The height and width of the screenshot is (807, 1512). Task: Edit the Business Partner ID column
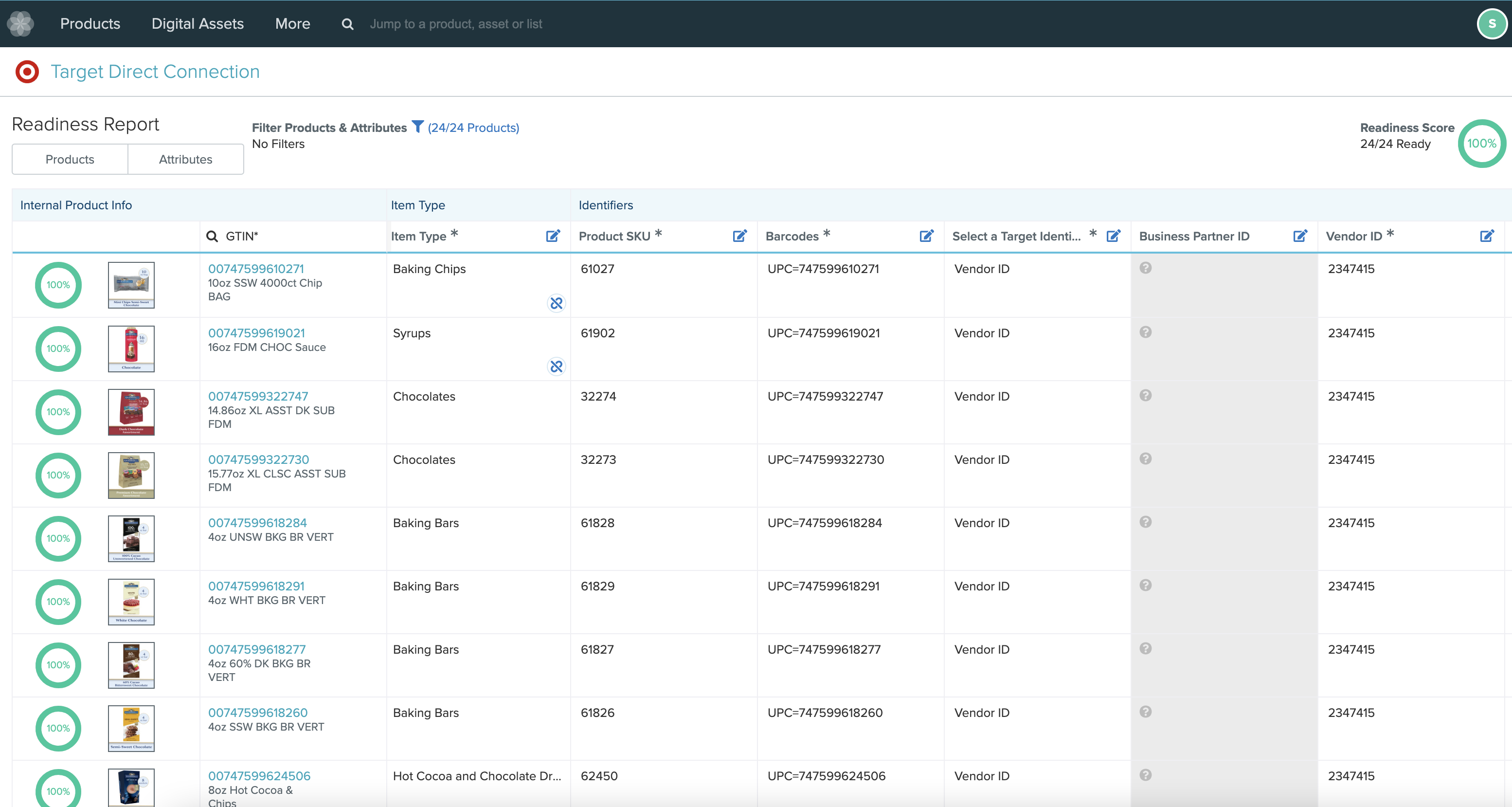pos(1300,236)
